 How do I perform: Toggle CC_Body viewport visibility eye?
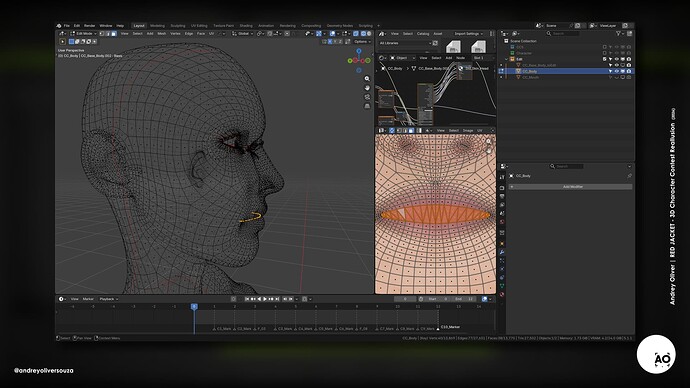[x=617, y=71]
